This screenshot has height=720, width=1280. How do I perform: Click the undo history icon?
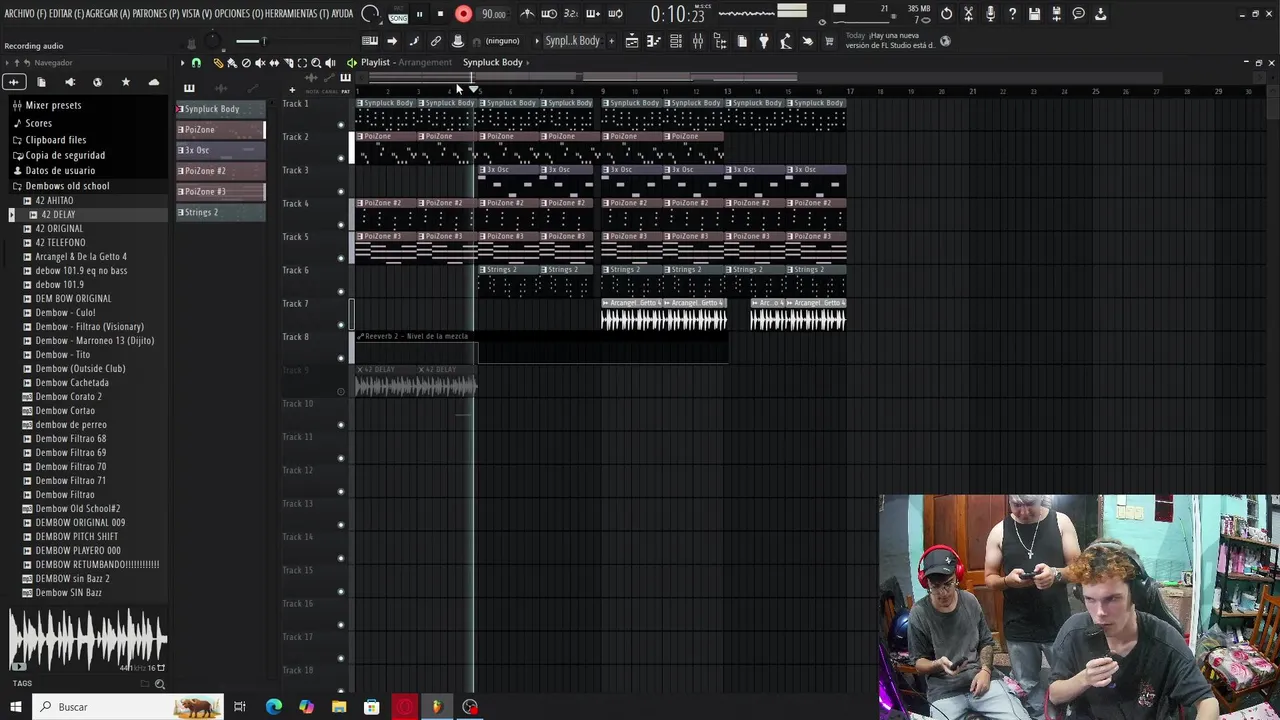click(946, 14)
